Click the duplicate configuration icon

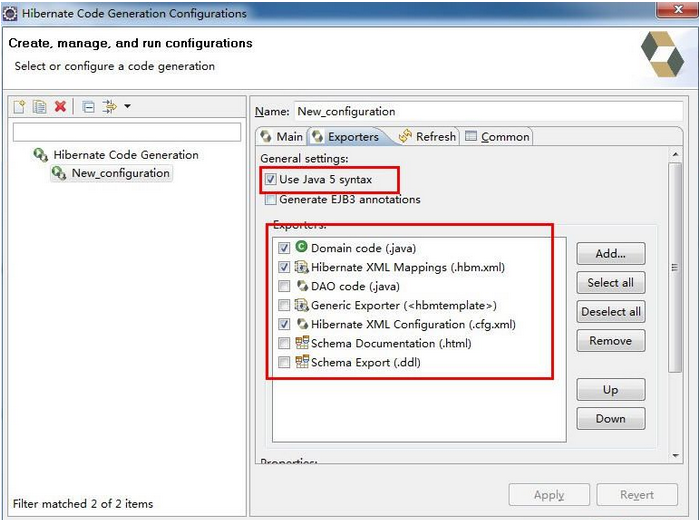[39, 107]
